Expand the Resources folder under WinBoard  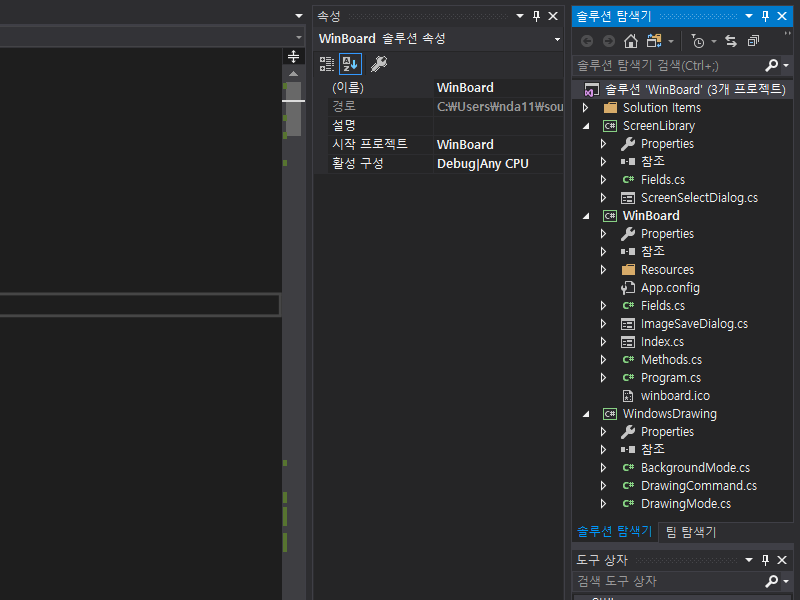[x=604, y=269]
